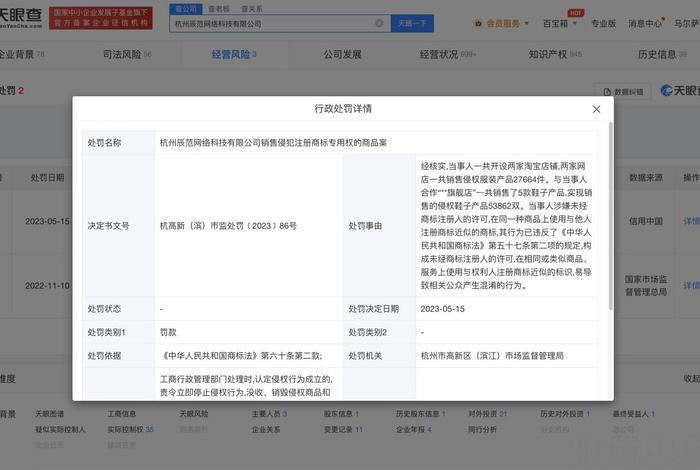Image resolution: width=700 pixels, height=470 pixels.
Task: Open the 历史信息 tab
Action: [x=662, y=54]
